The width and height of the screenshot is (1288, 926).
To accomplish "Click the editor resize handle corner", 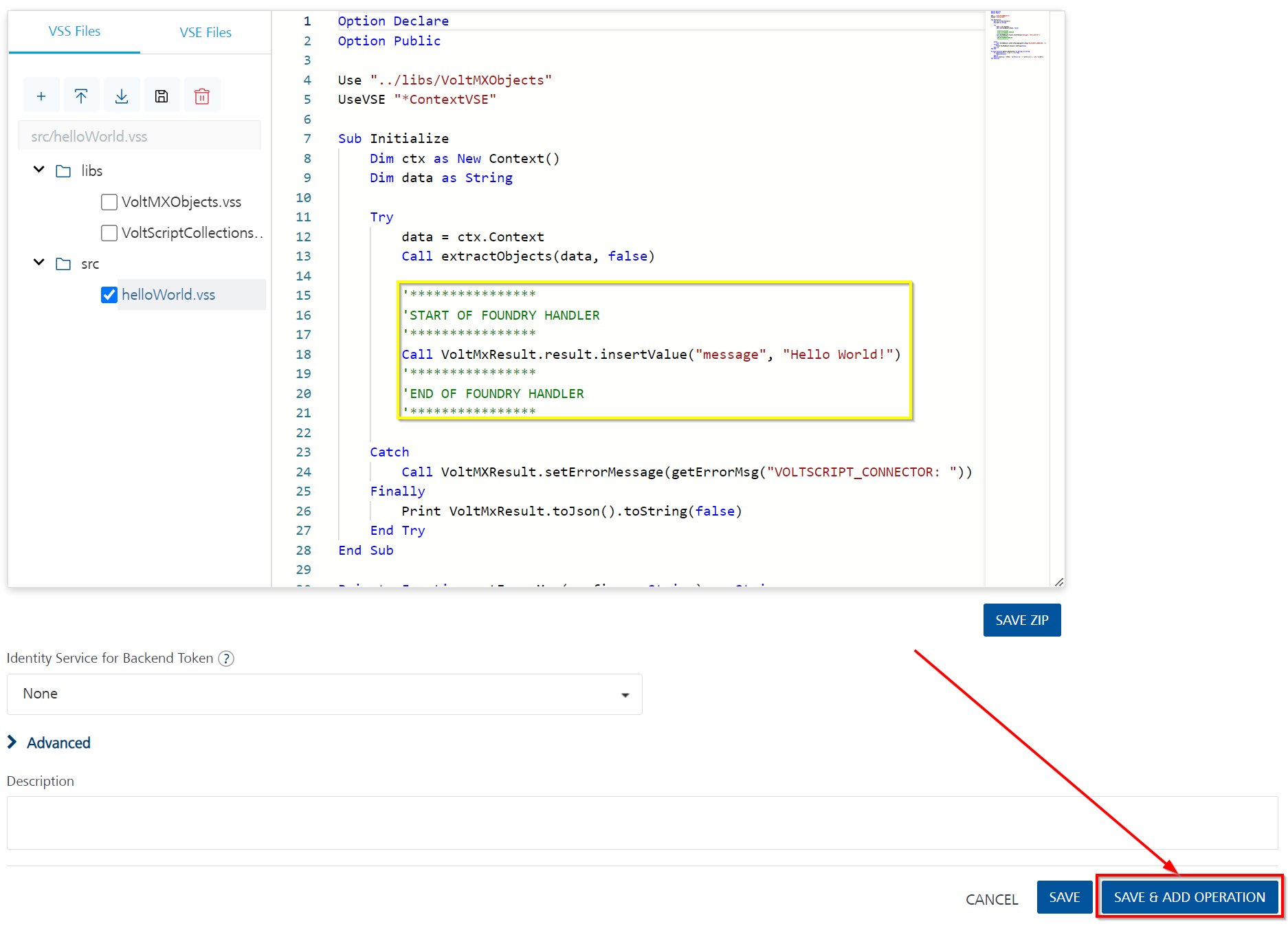I will [1059, 582].
